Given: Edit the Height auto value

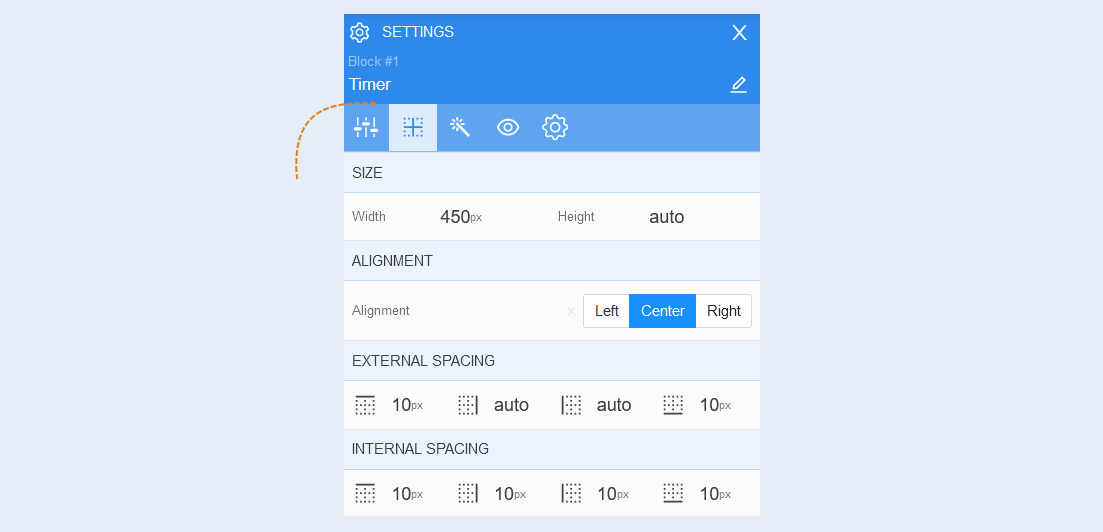Looking at the screenshot, I should pyautogui.click(x=666, y=217).
